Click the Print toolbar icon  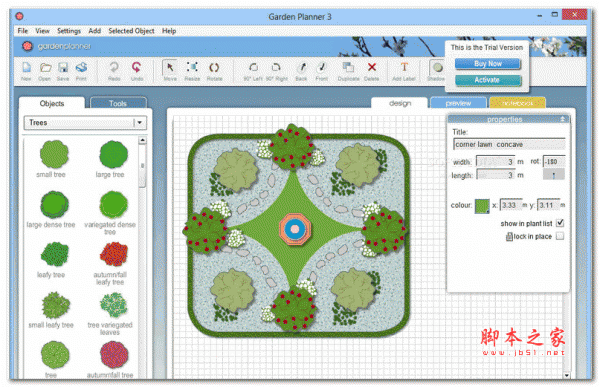(81, 68)
